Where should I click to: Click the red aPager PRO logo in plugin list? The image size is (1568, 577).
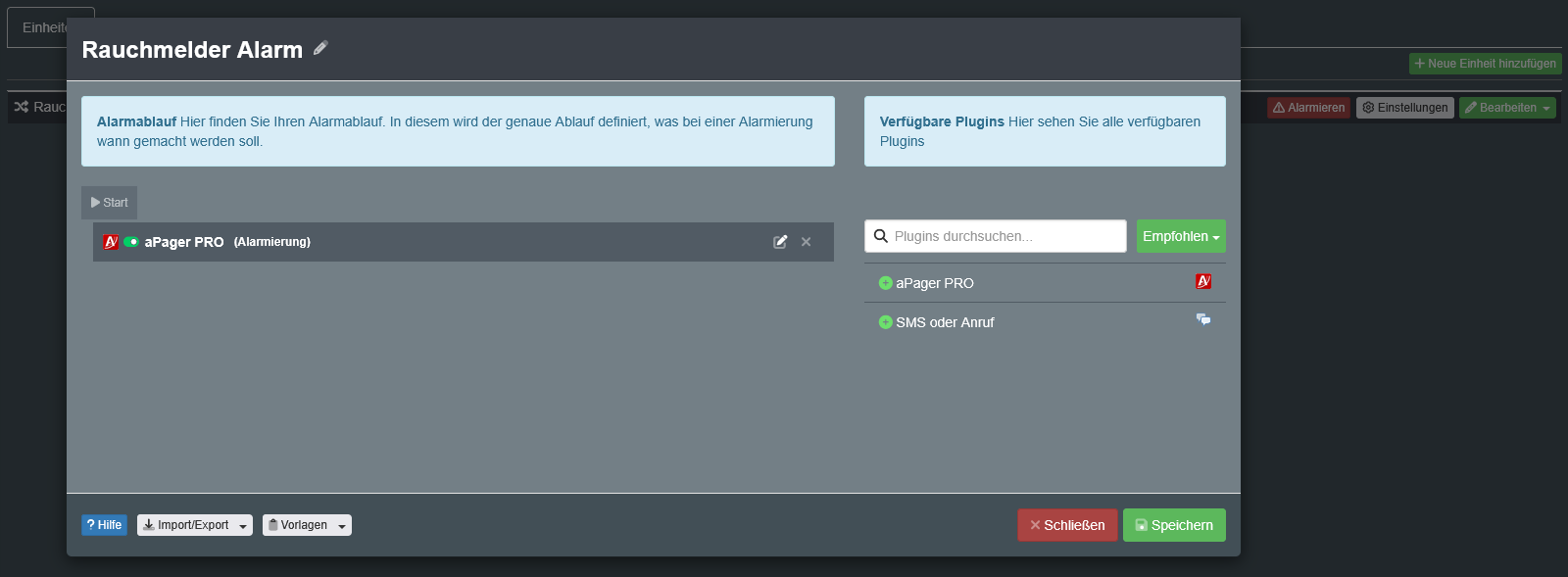(1203, 282)
